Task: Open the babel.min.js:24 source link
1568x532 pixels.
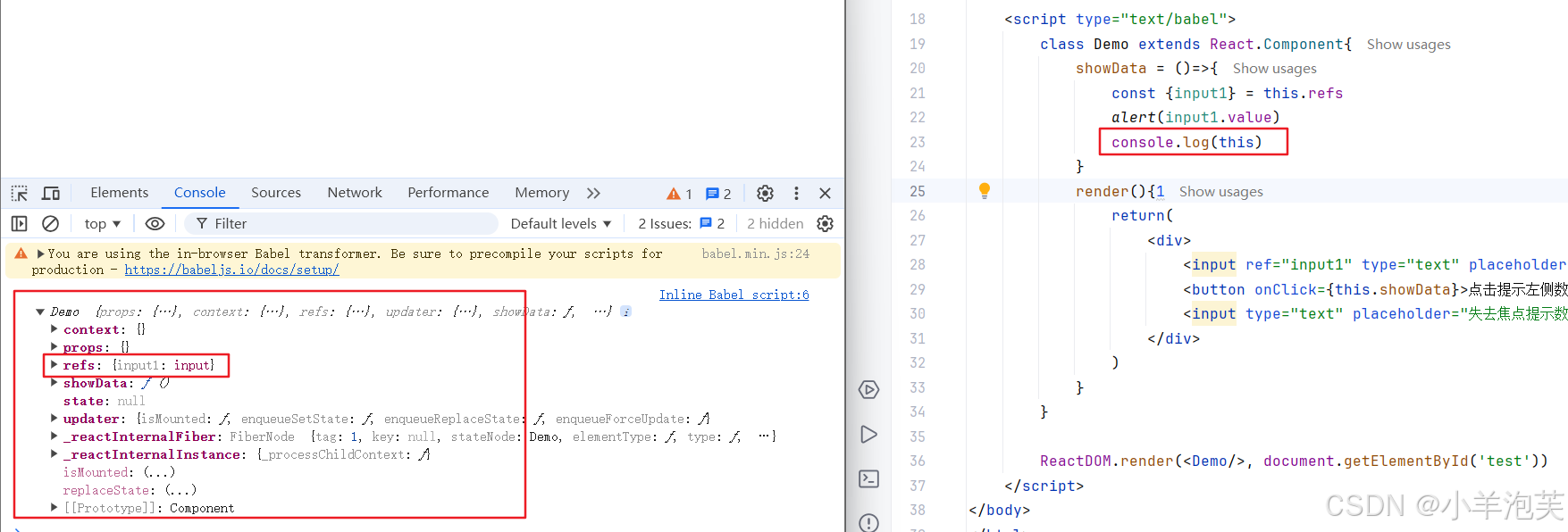Action: tap(755, 254)
